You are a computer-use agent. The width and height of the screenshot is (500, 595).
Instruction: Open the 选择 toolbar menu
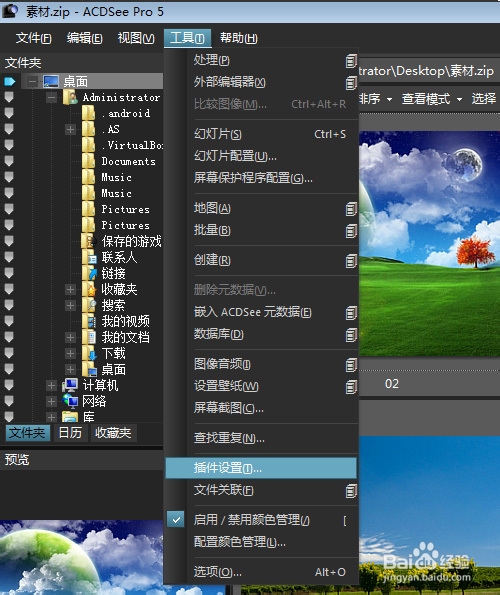pyautogui.click(x=484, y=99)
